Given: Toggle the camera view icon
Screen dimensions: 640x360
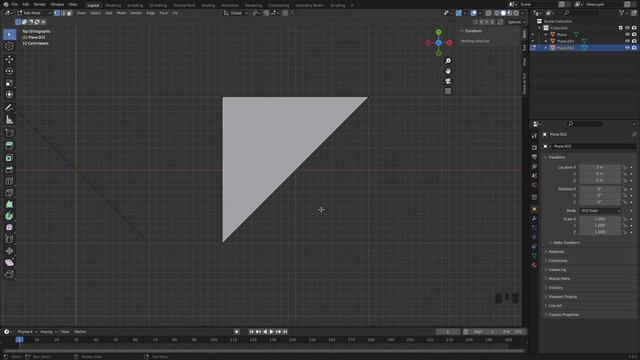Looking at the screenshot, I should (x=448, y=81).
